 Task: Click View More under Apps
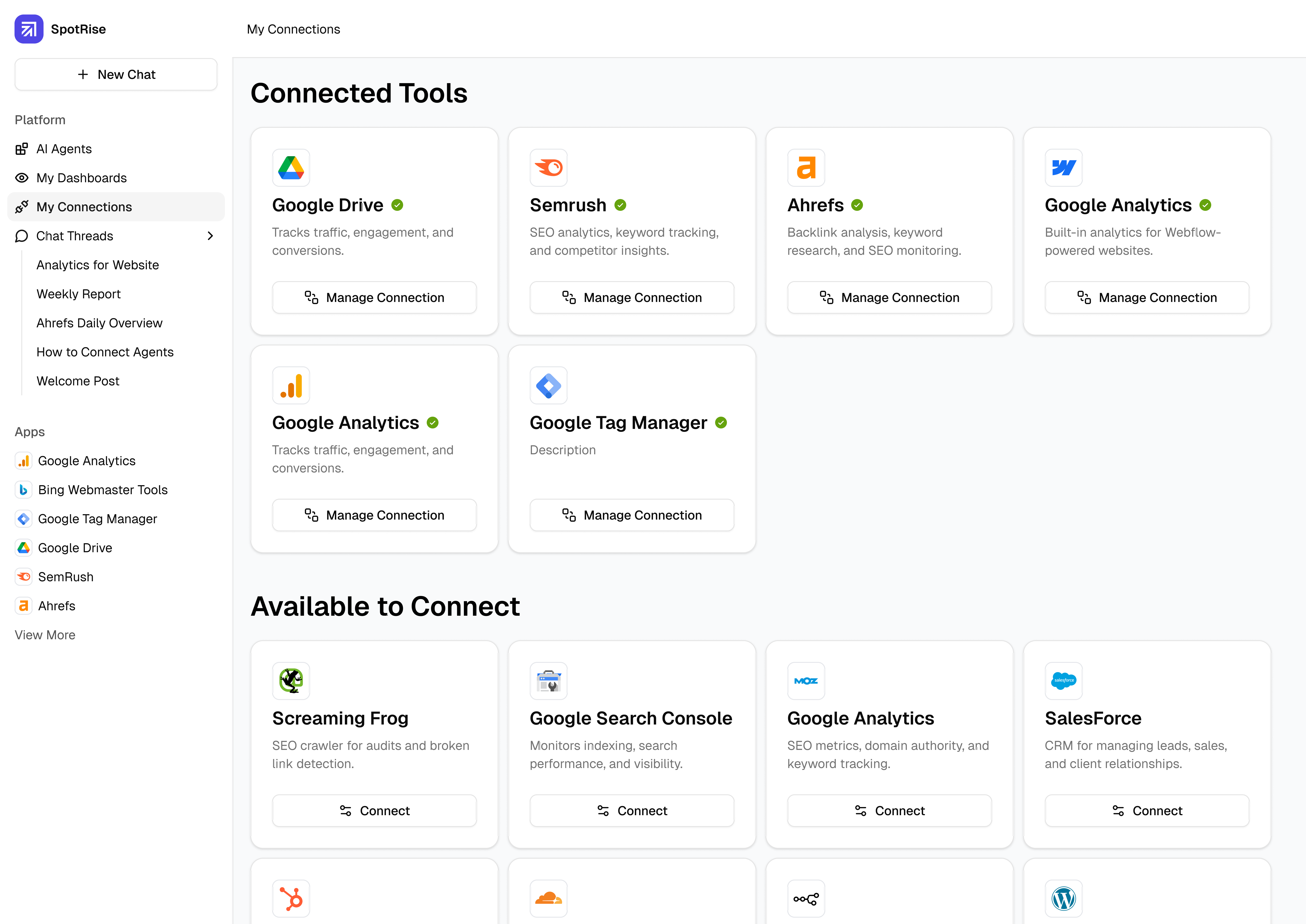(45, 635)
